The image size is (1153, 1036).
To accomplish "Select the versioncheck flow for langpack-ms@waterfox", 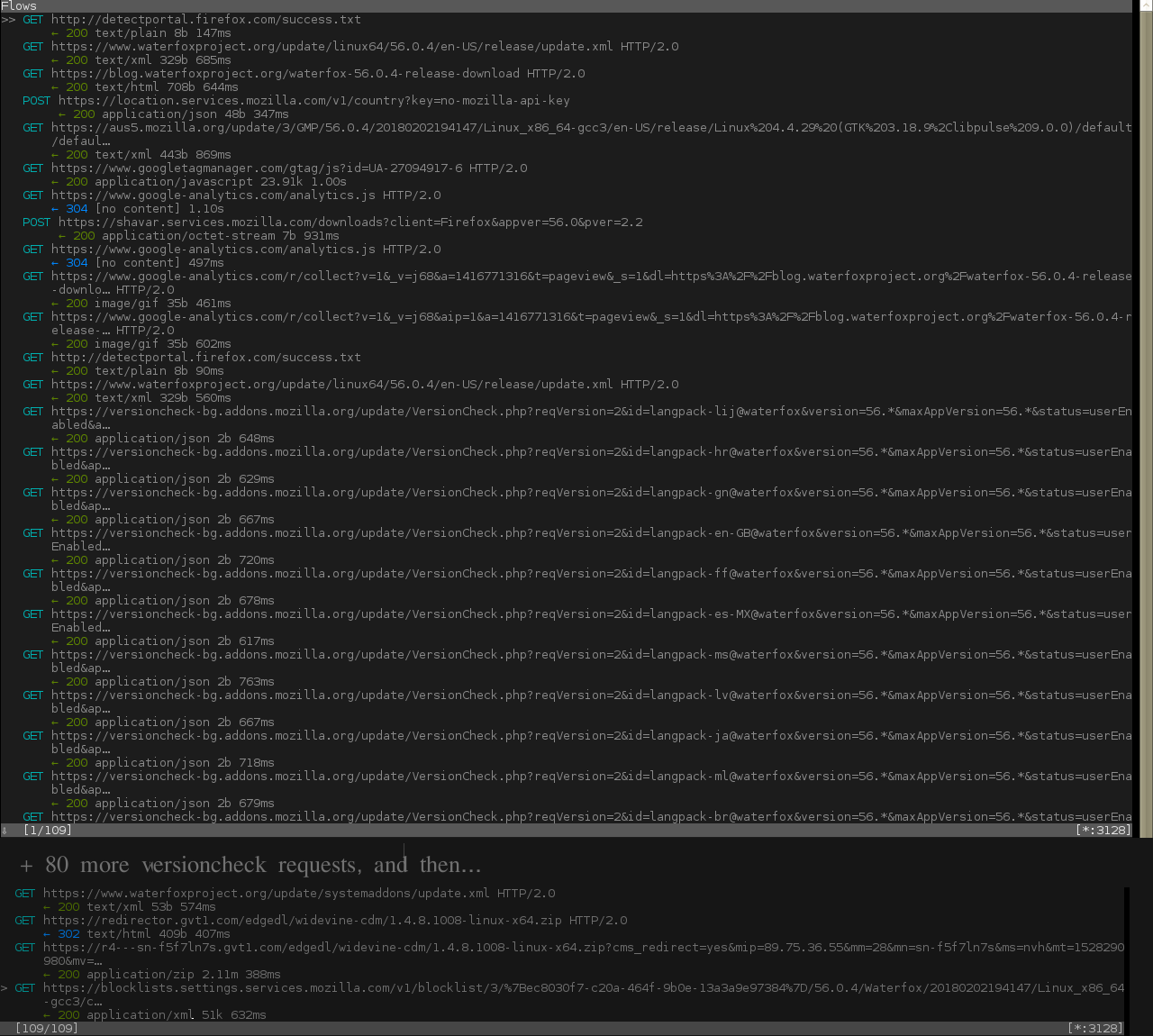I will pos(577,661).
